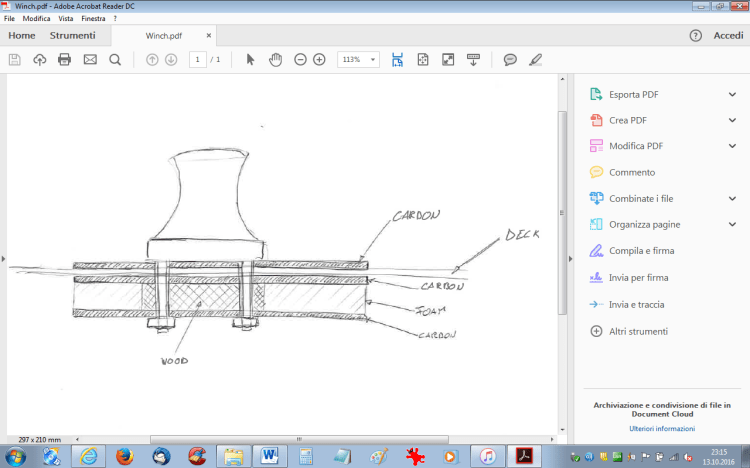
Task: Click the Accedi sign-in button
Action: point(727,36)
